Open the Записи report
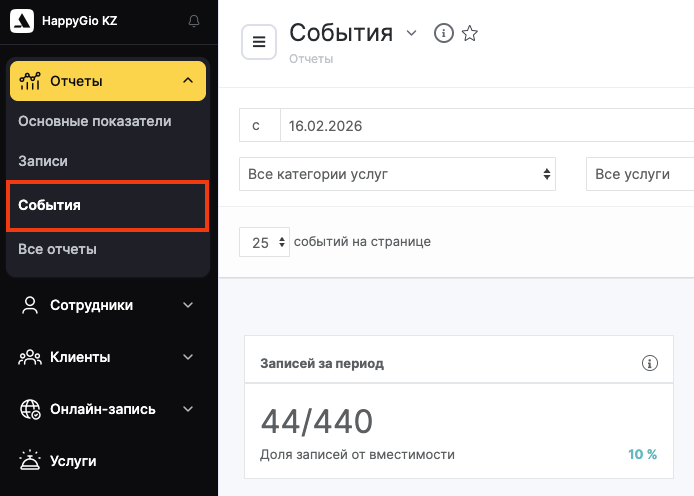This screenshot has height=496, width=694. point(43,160)
